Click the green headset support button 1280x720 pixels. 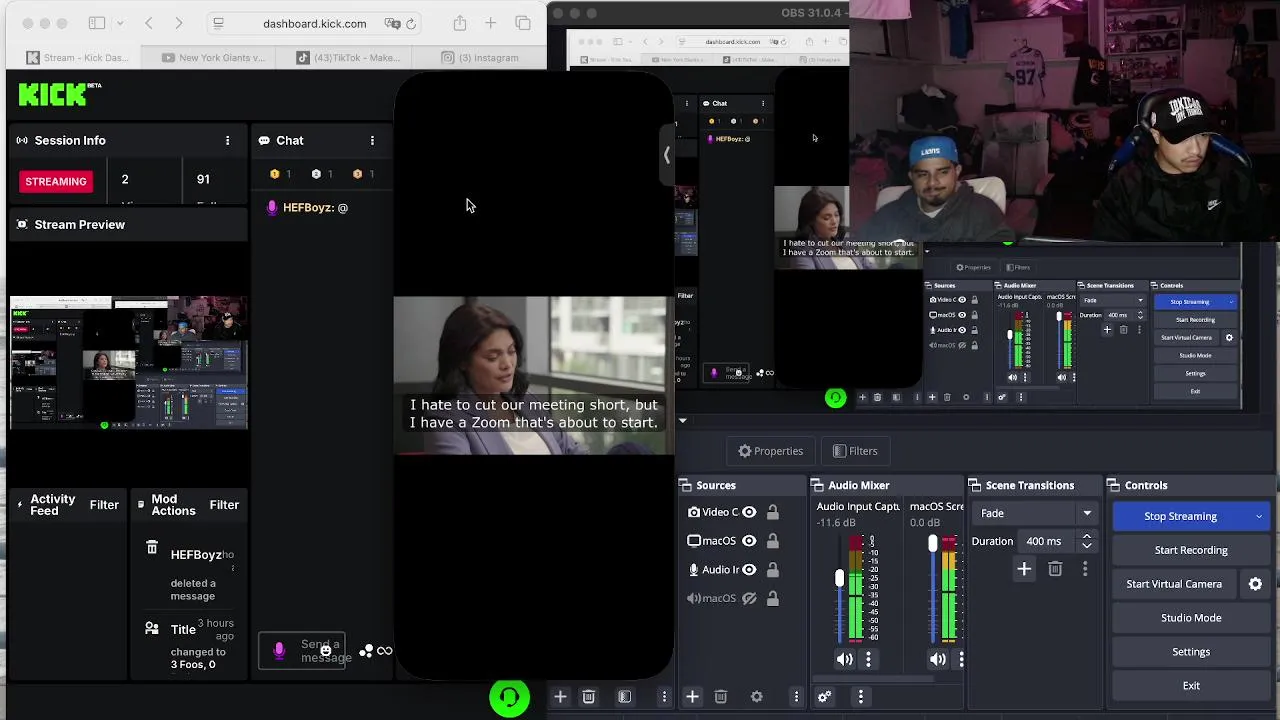509,697
